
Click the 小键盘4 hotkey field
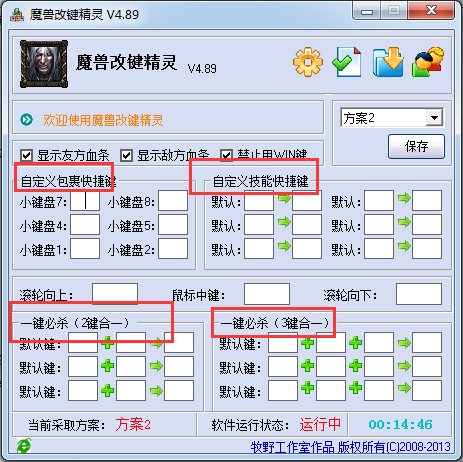point(85,225)
